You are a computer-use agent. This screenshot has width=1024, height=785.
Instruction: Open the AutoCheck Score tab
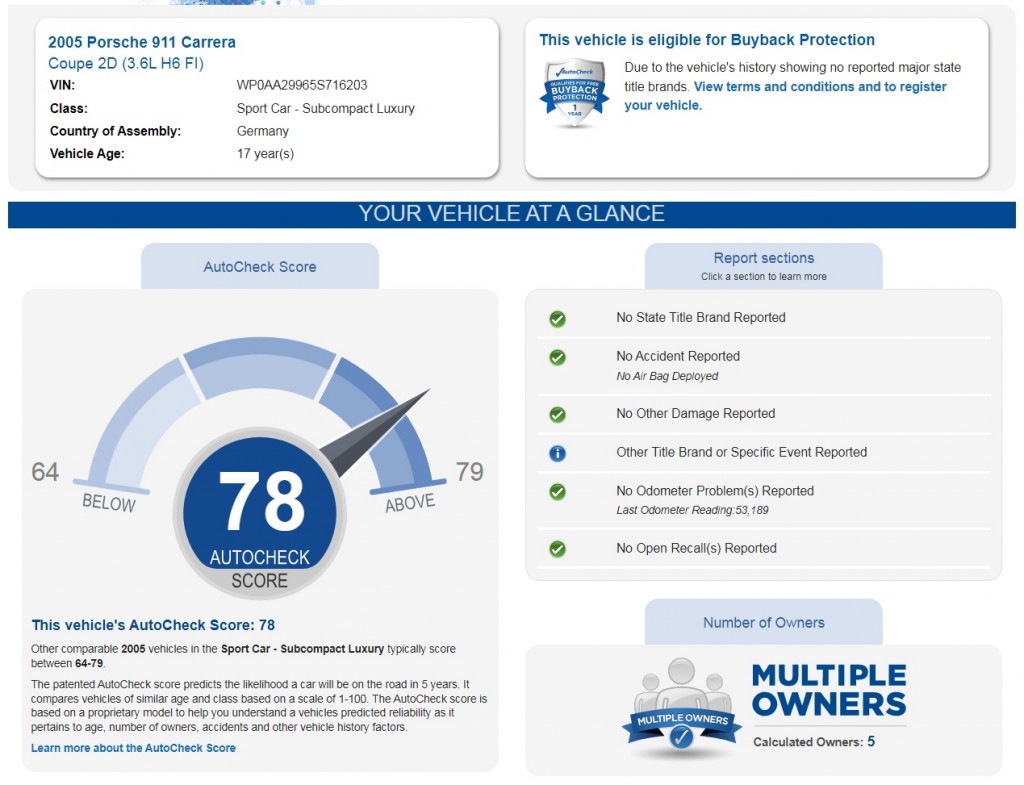coord(260,266)
